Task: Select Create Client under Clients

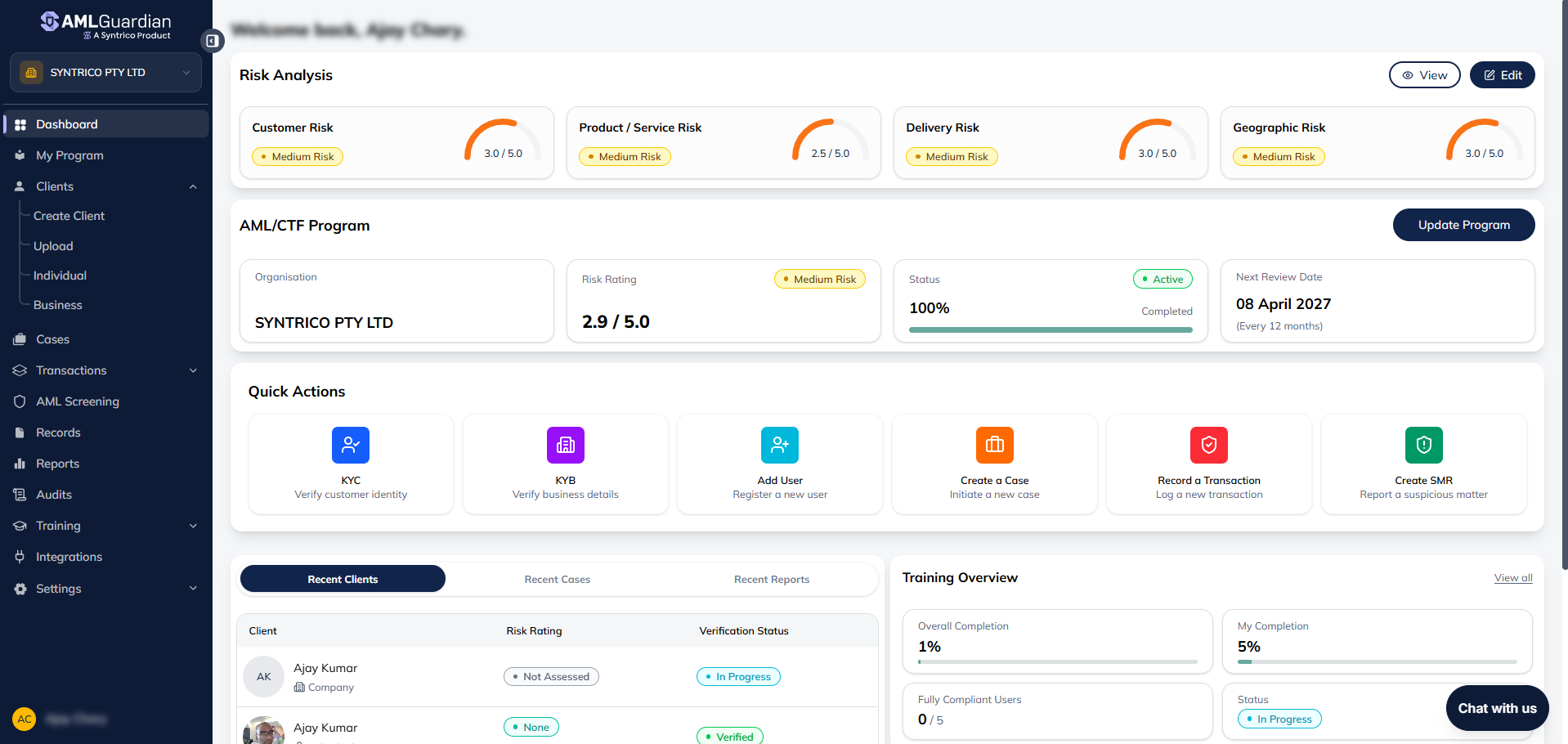Action: (x=69, y=216)
